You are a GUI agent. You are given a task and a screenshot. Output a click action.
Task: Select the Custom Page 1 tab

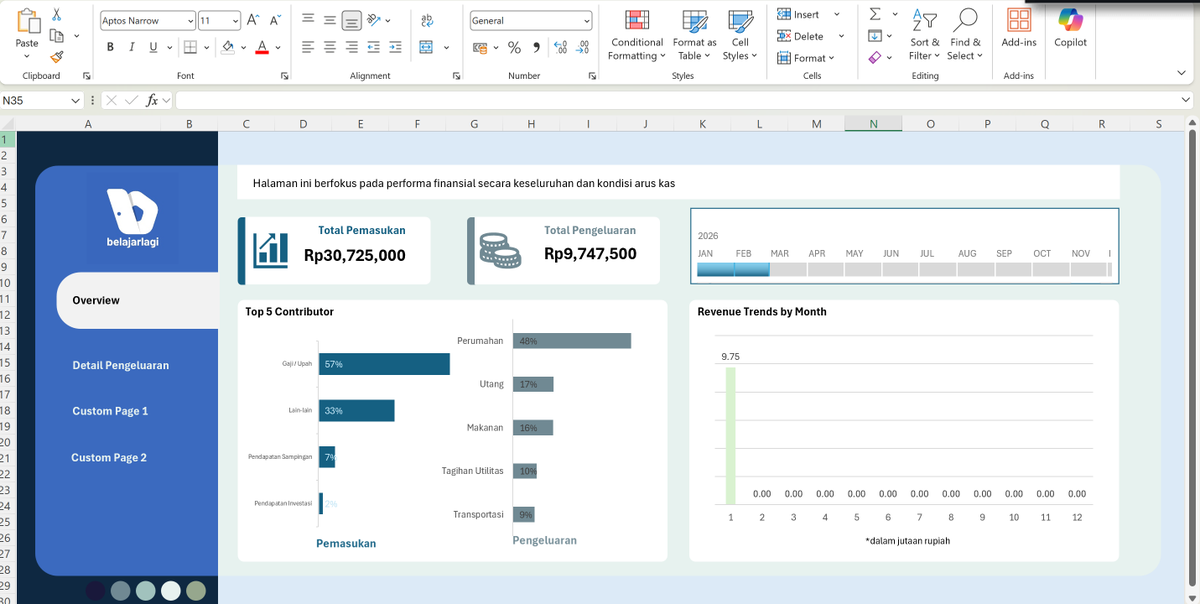coord(108,411)
